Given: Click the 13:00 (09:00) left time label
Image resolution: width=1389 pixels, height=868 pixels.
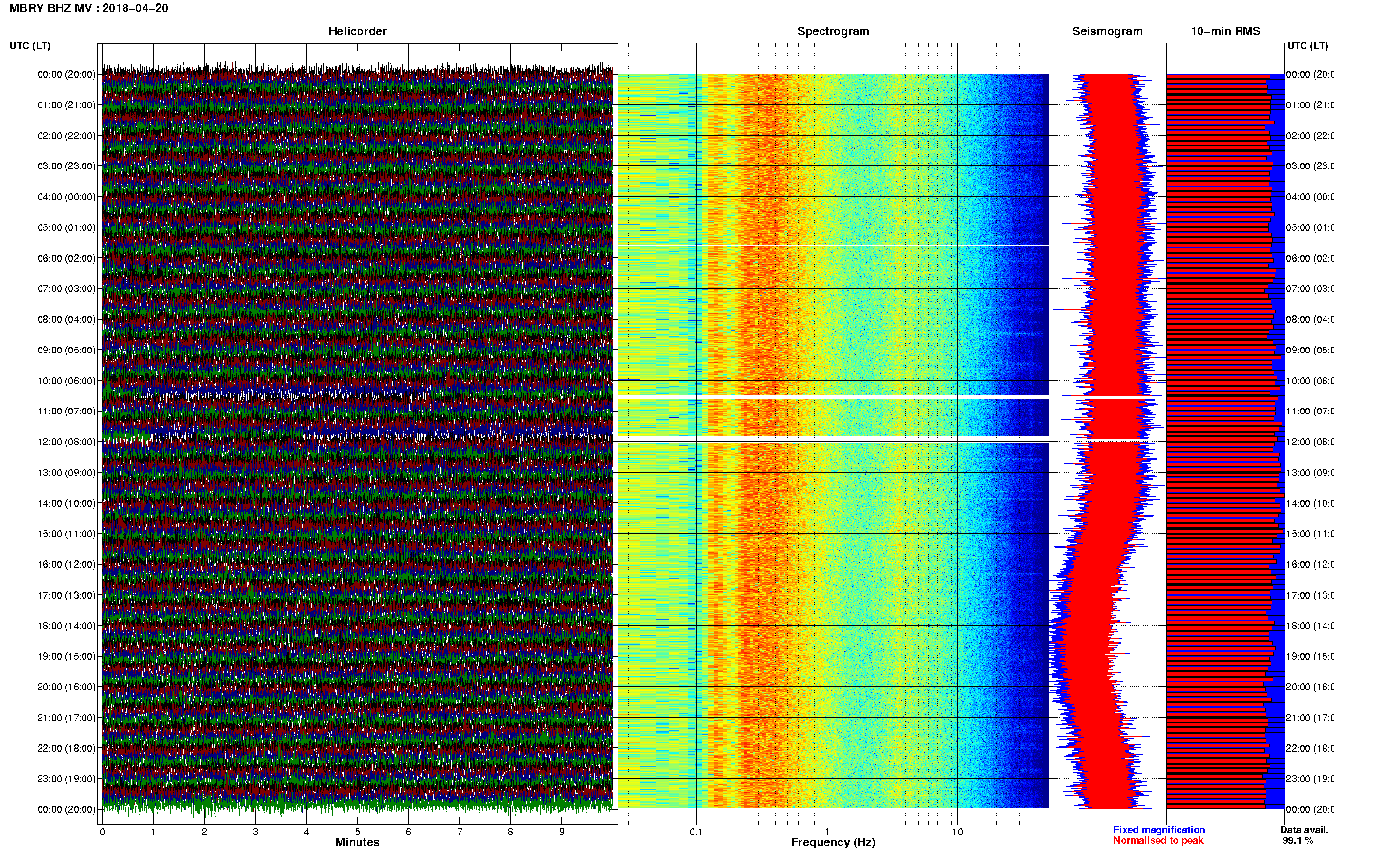Looking at the screenshot, I should pos(66,473).
